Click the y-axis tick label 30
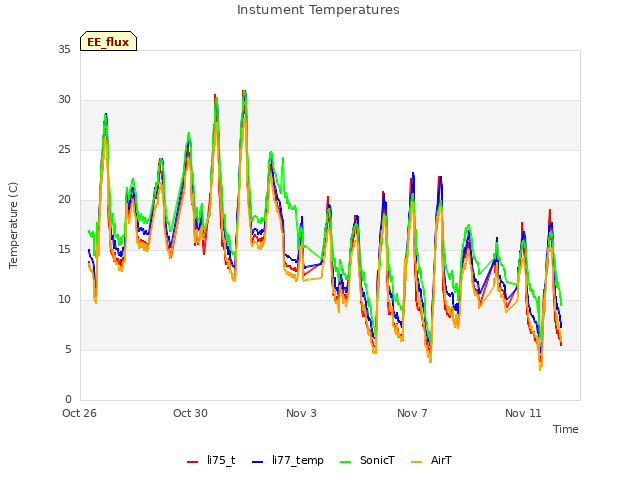Screen dimensions: 640x480 tap(64, 100)
